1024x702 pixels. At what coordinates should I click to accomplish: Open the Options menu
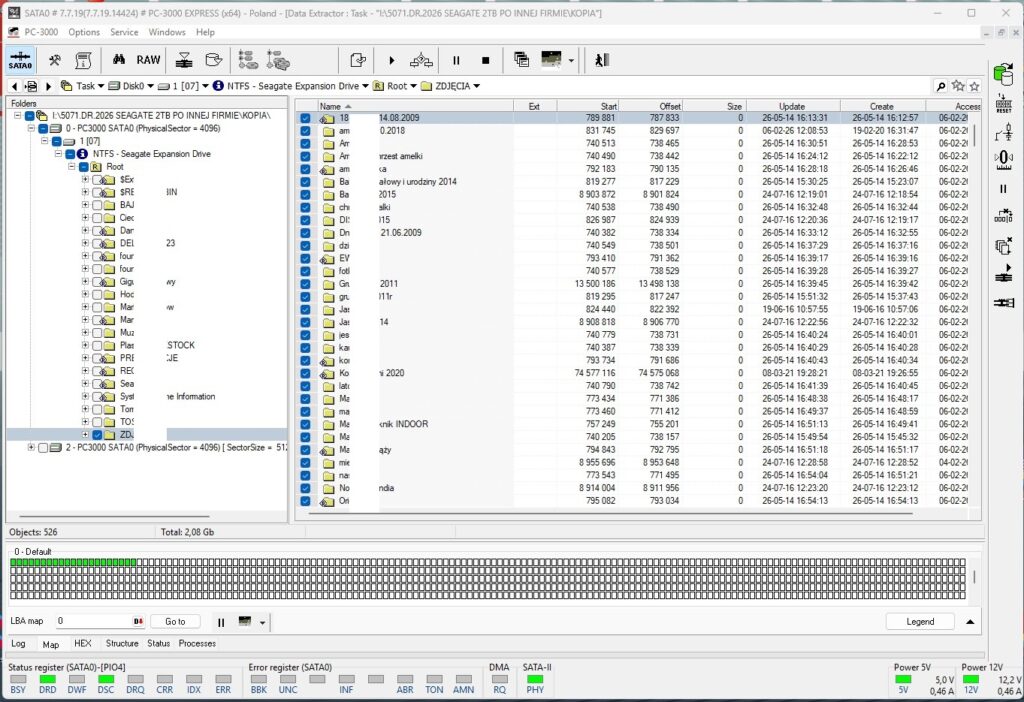(84, 32)
